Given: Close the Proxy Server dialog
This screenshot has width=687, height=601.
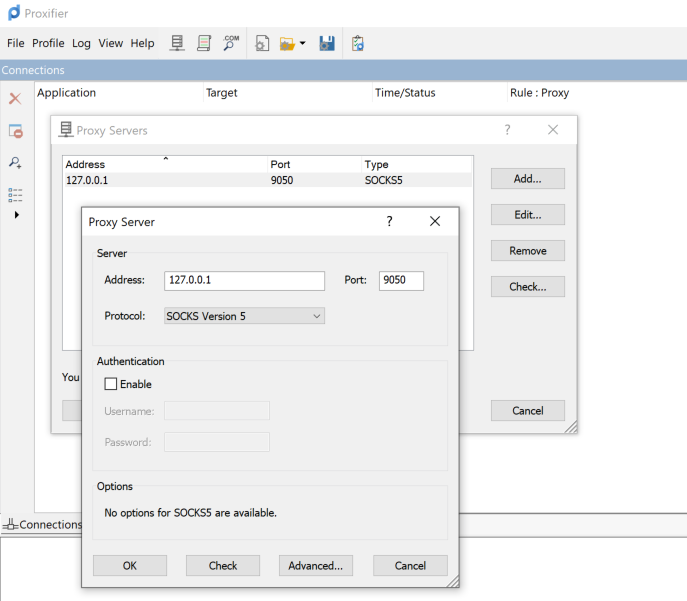Looking at the screenshot, I should (435, 221).
